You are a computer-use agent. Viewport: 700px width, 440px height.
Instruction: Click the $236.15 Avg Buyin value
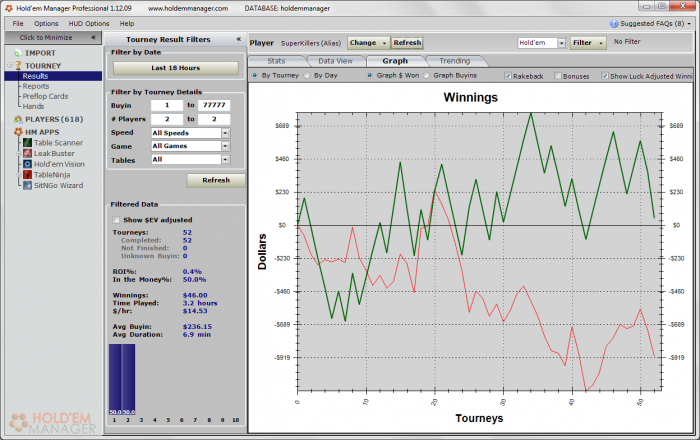[x=197, y=327]
